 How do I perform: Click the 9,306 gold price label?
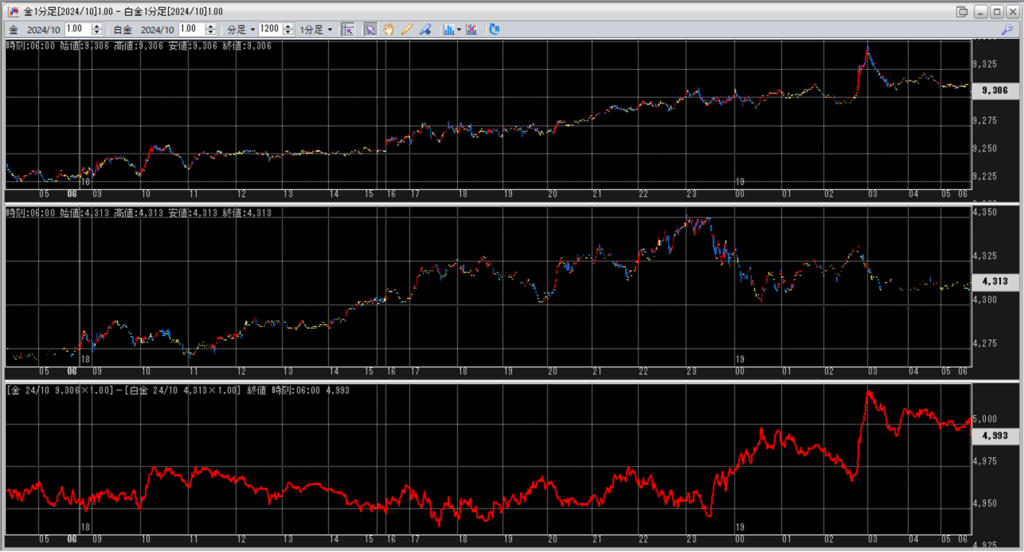(995, 90)
